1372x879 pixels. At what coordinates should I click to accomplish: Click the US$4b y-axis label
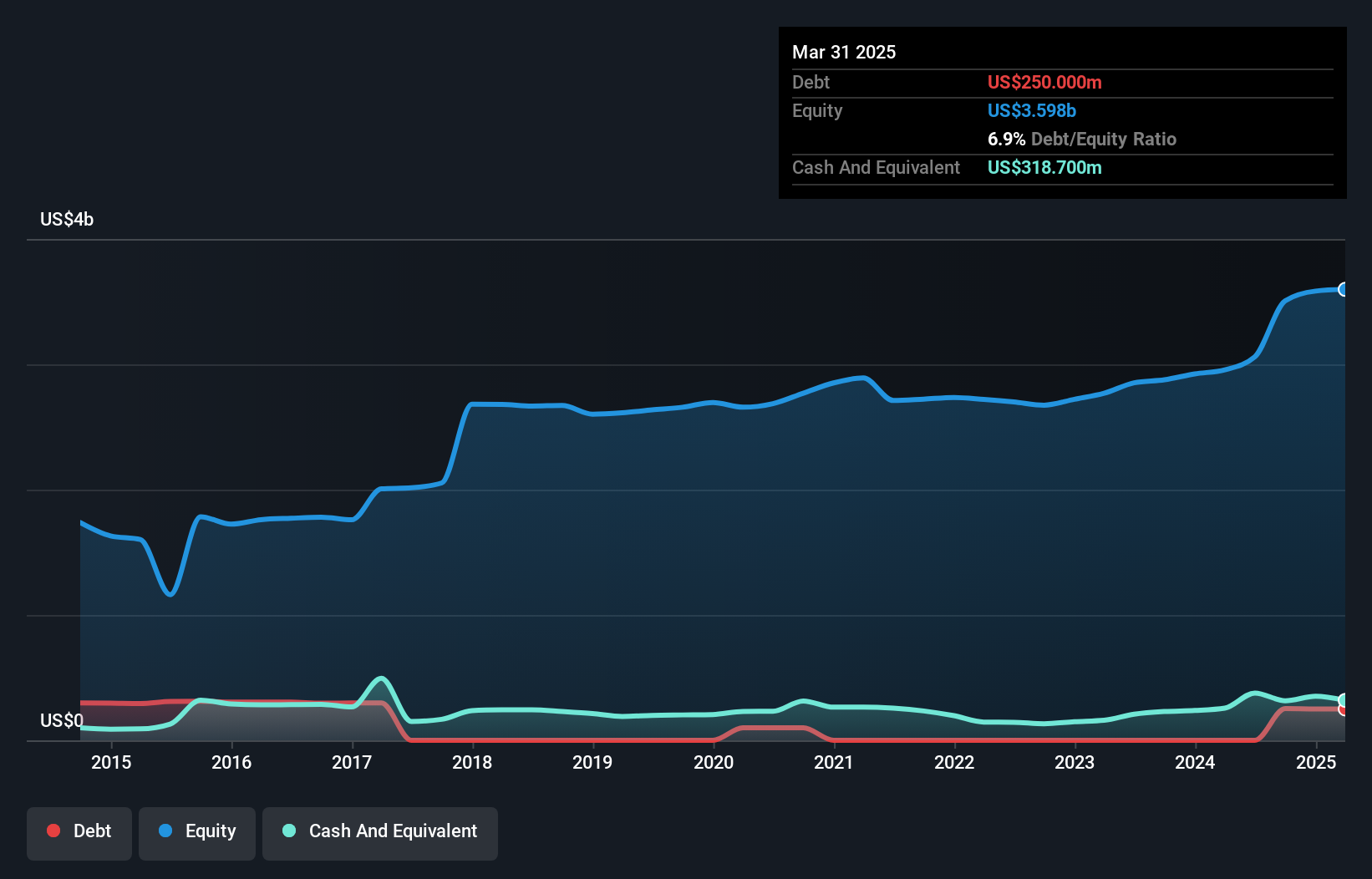[x=67, y=220]
